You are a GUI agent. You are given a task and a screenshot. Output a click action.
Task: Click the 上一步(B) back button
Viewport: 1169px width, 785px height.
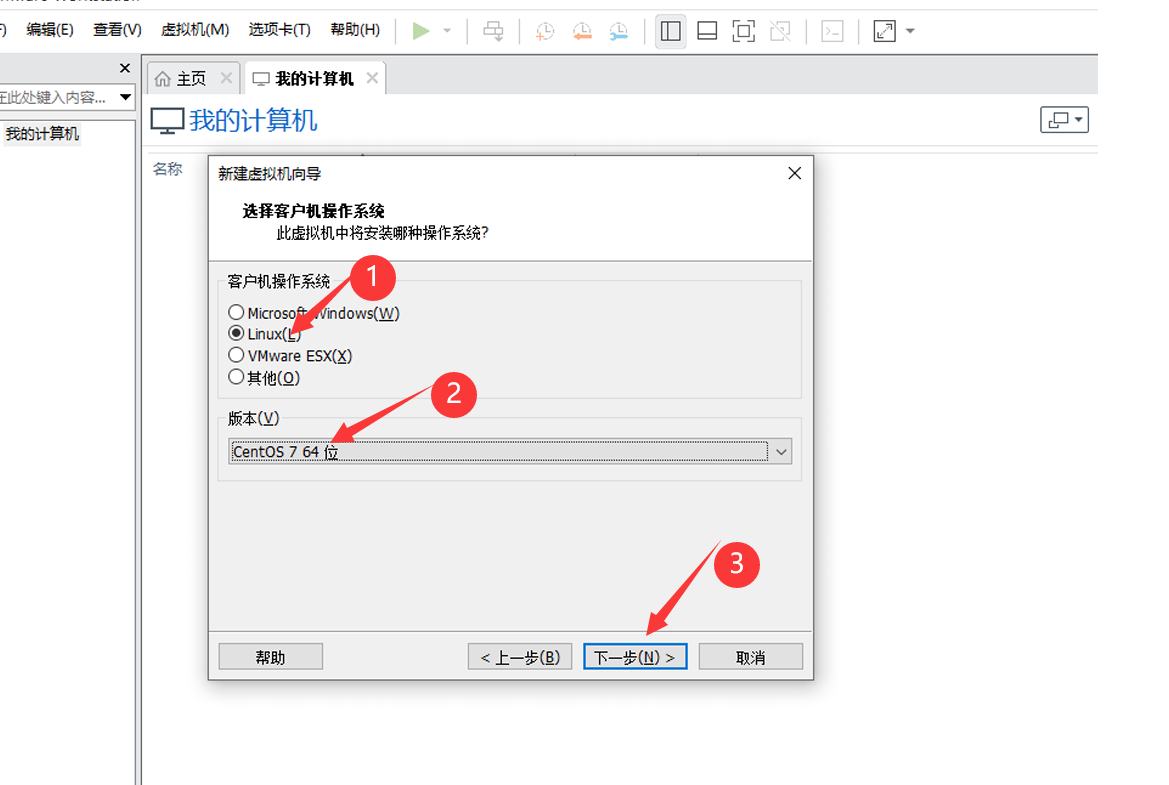(520, 657)
